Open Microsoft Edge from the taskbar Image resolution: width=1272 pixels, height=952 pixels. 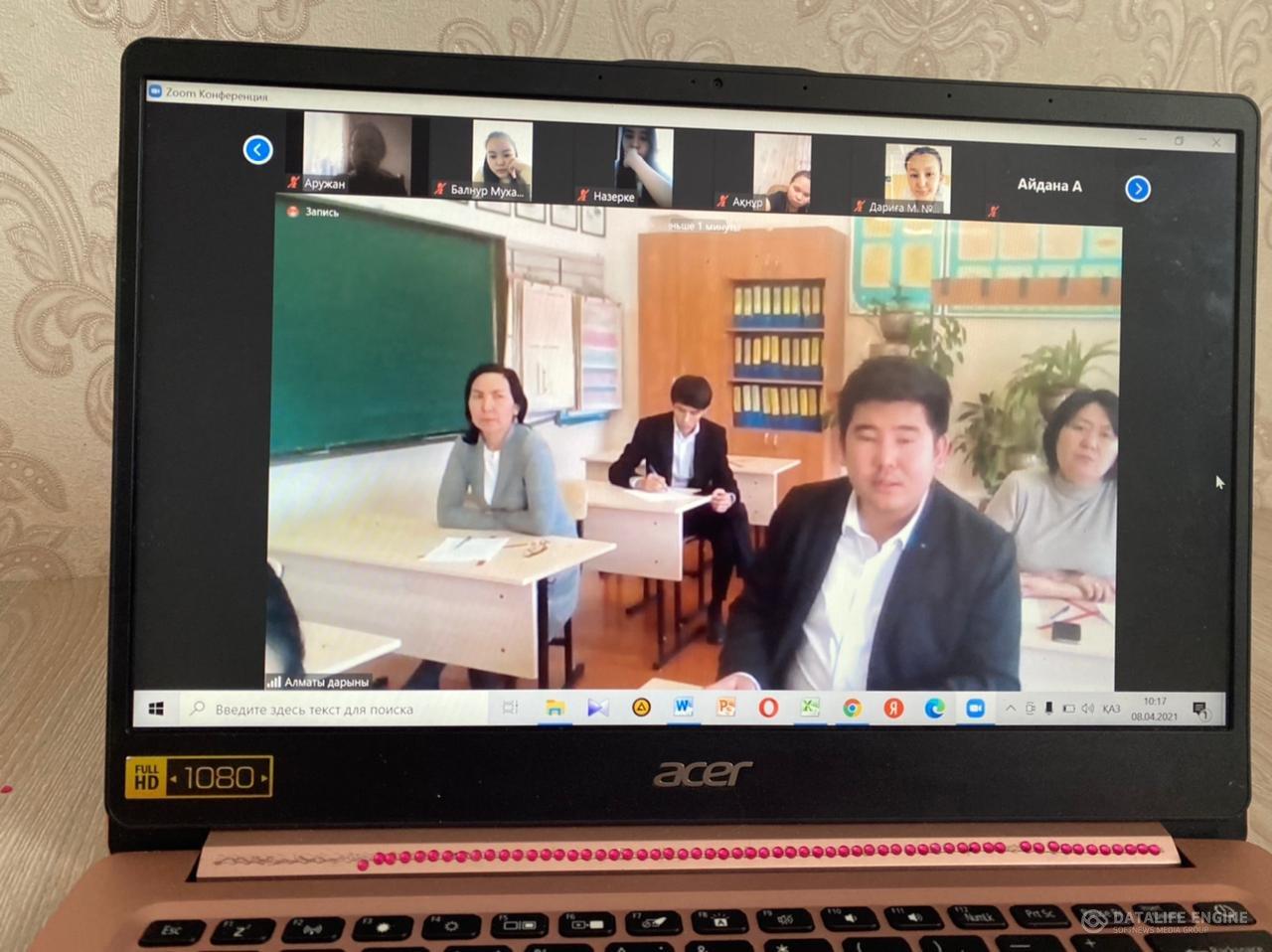(x=934, y=709)
